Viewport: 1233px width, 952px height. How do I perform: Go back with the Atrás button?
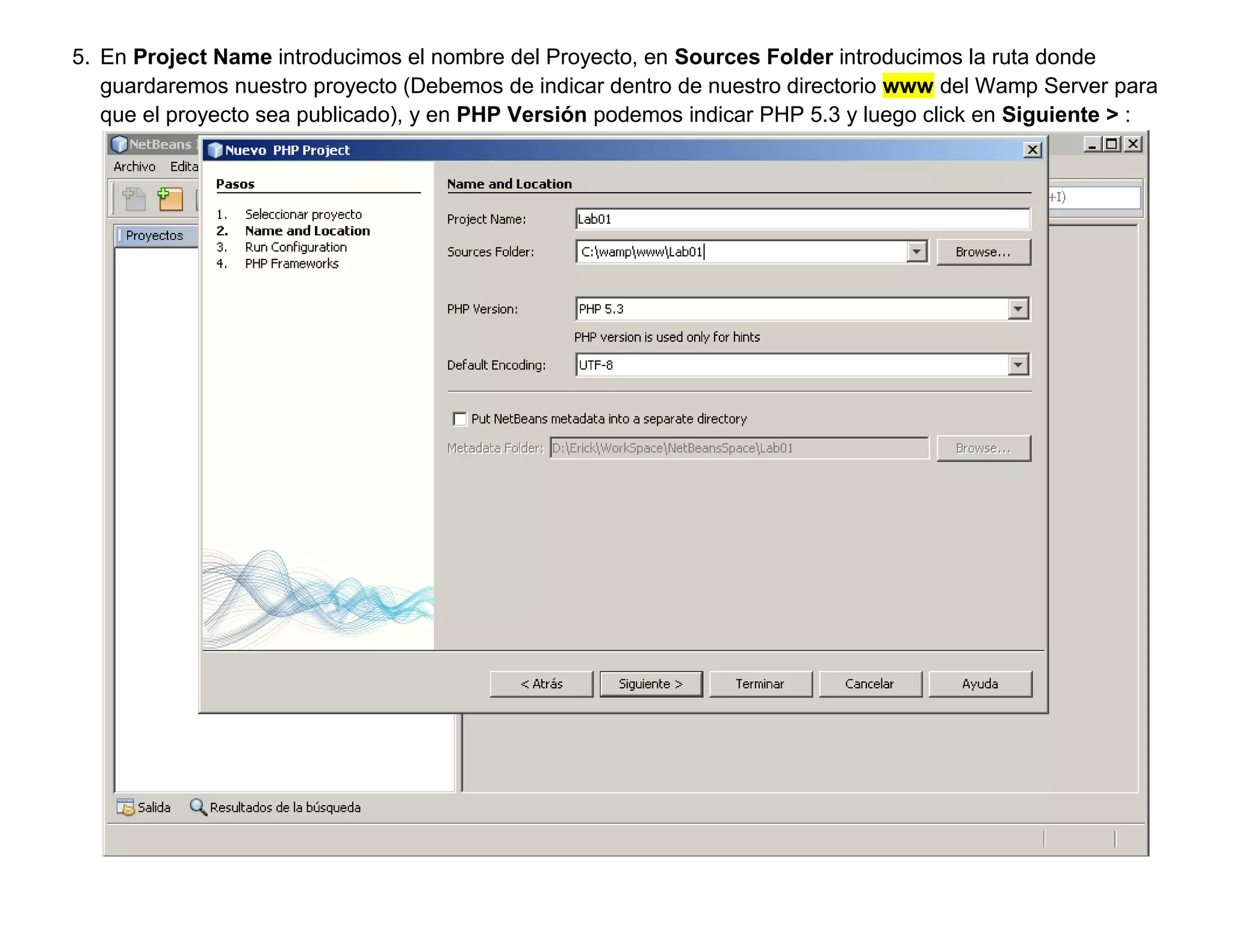tap(541, 684)
